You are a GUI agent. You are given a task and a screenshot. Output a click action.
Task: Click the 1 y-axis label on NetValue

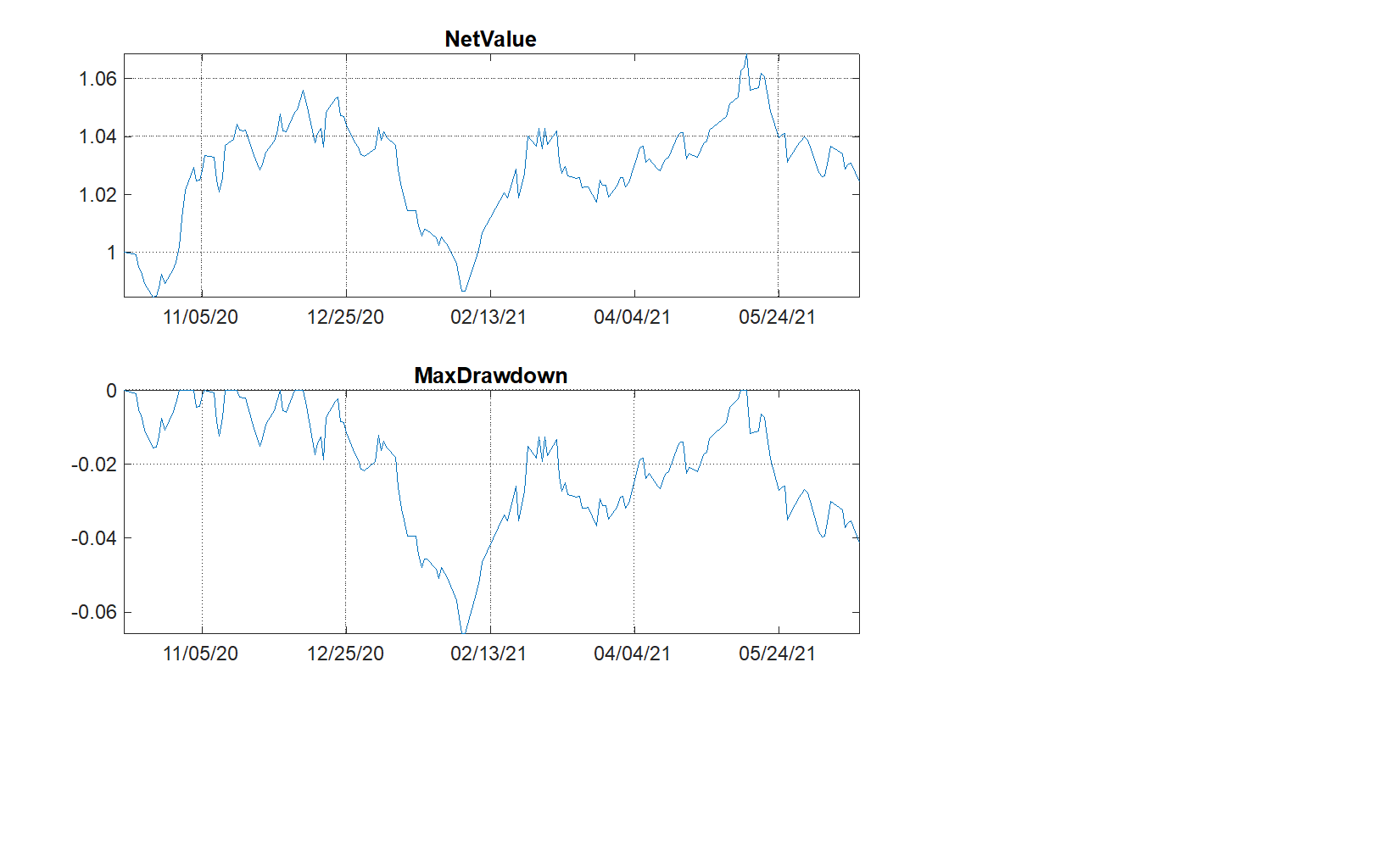pyautogui.click(x=111, y=253)
